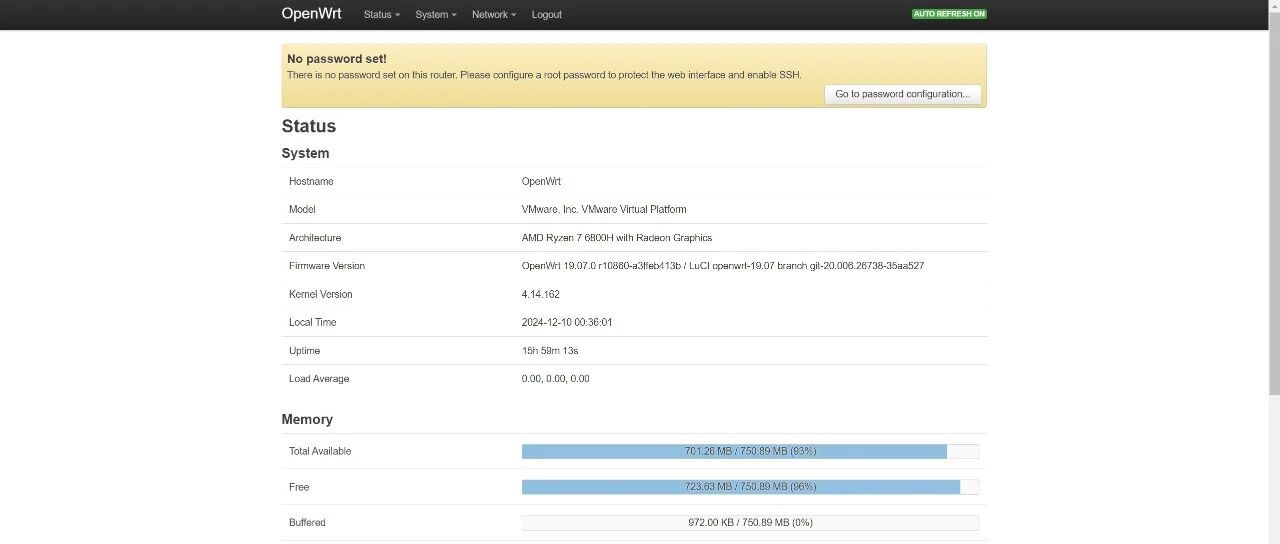Click the Architecture label
Viewport: 1280px width, 544px height.
click(x=315, y=238)
